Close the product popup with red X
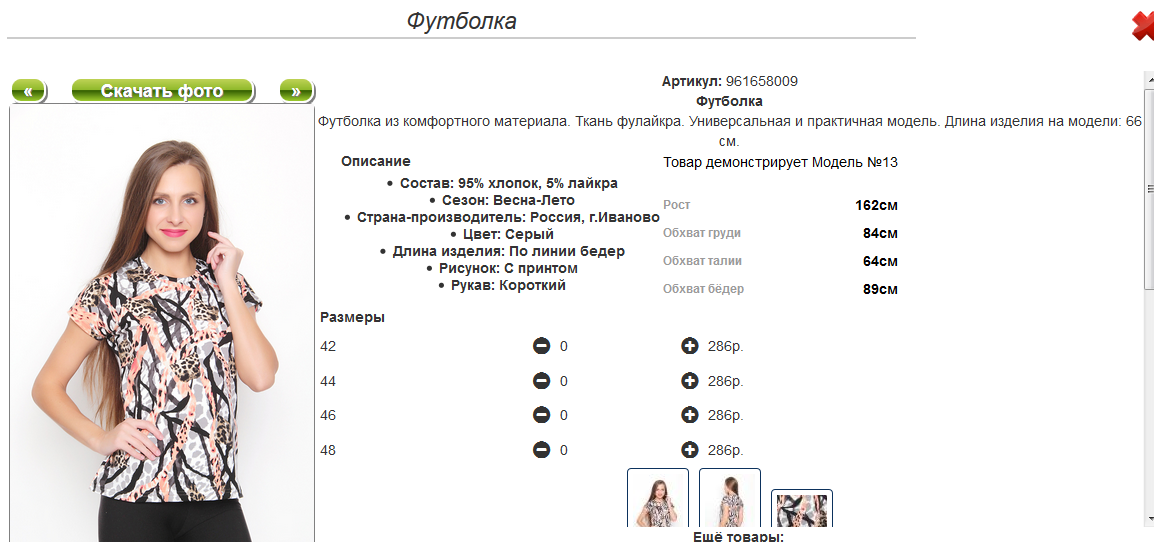Screen dimensions: 1154x542 pos(1142,26)
